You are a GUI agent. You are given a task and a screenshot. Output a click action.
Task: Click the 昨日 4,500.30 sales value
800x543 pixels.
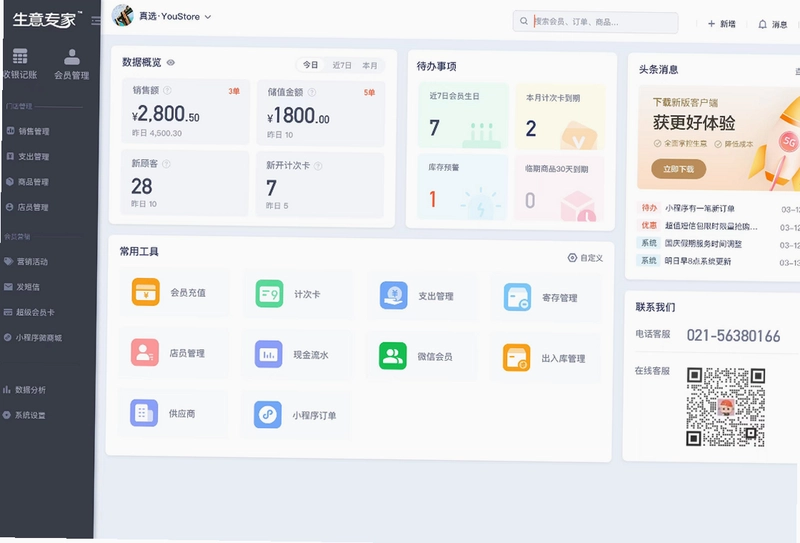tap(157, 133)
